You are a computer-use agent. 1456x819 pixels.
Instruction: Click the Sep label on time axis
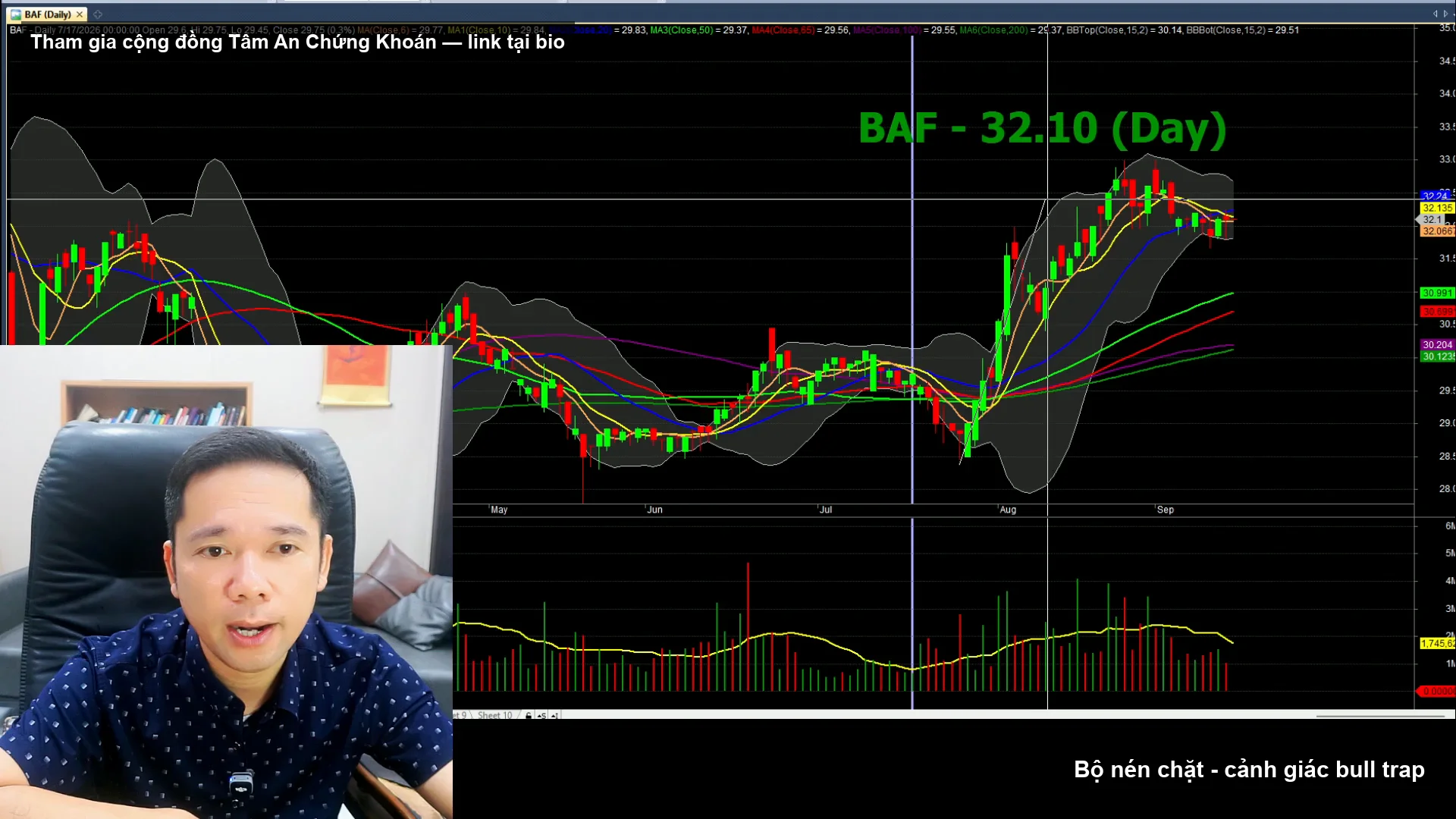click(1166, 510)
